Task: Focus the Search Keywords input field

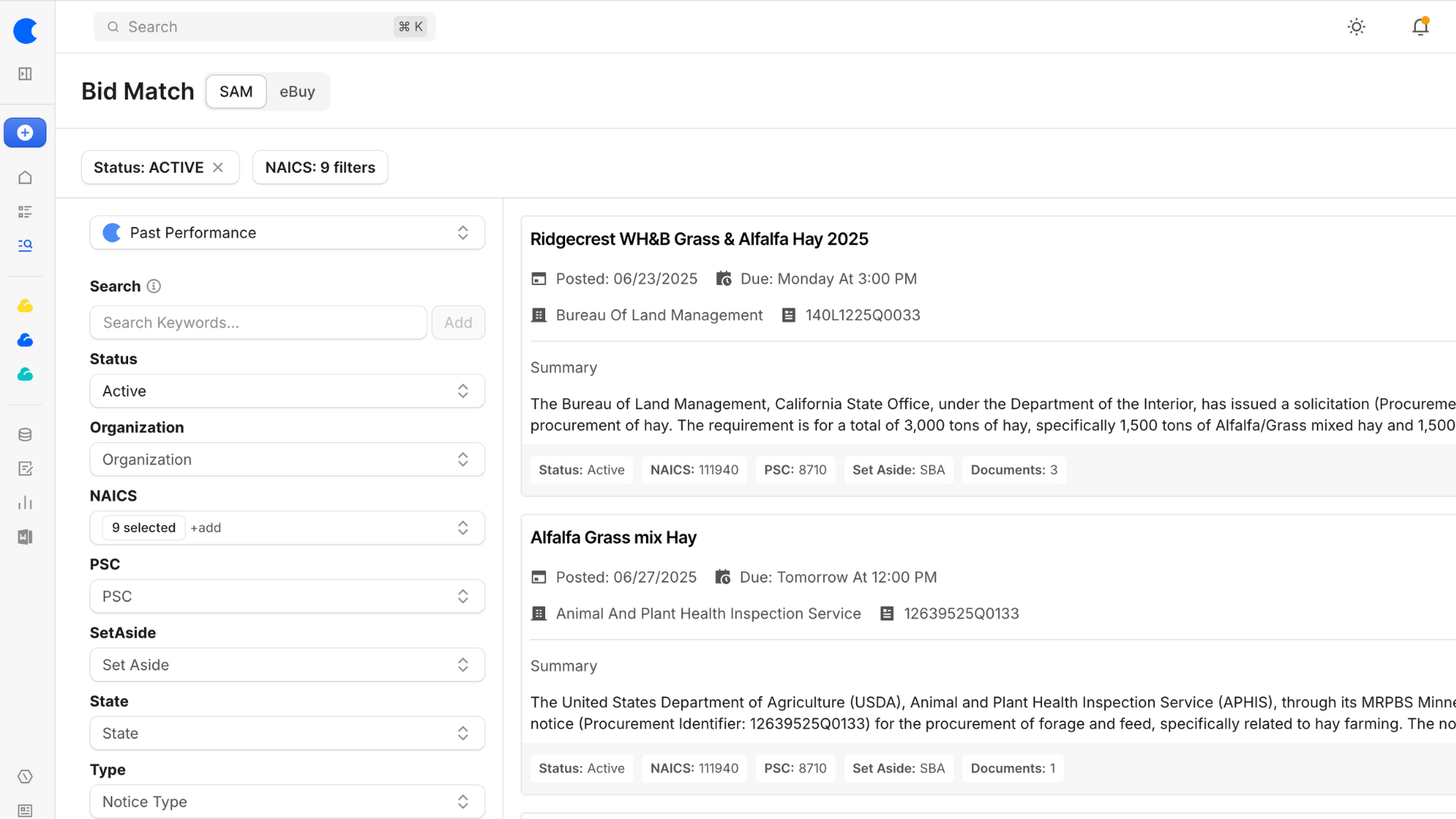Action: pos(258,322)
